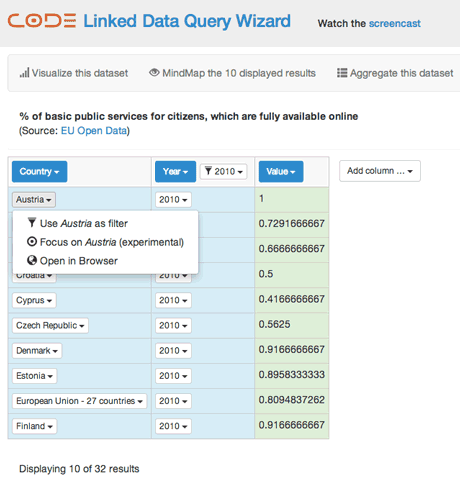Click the CODE logo icon

coord(42,21)
